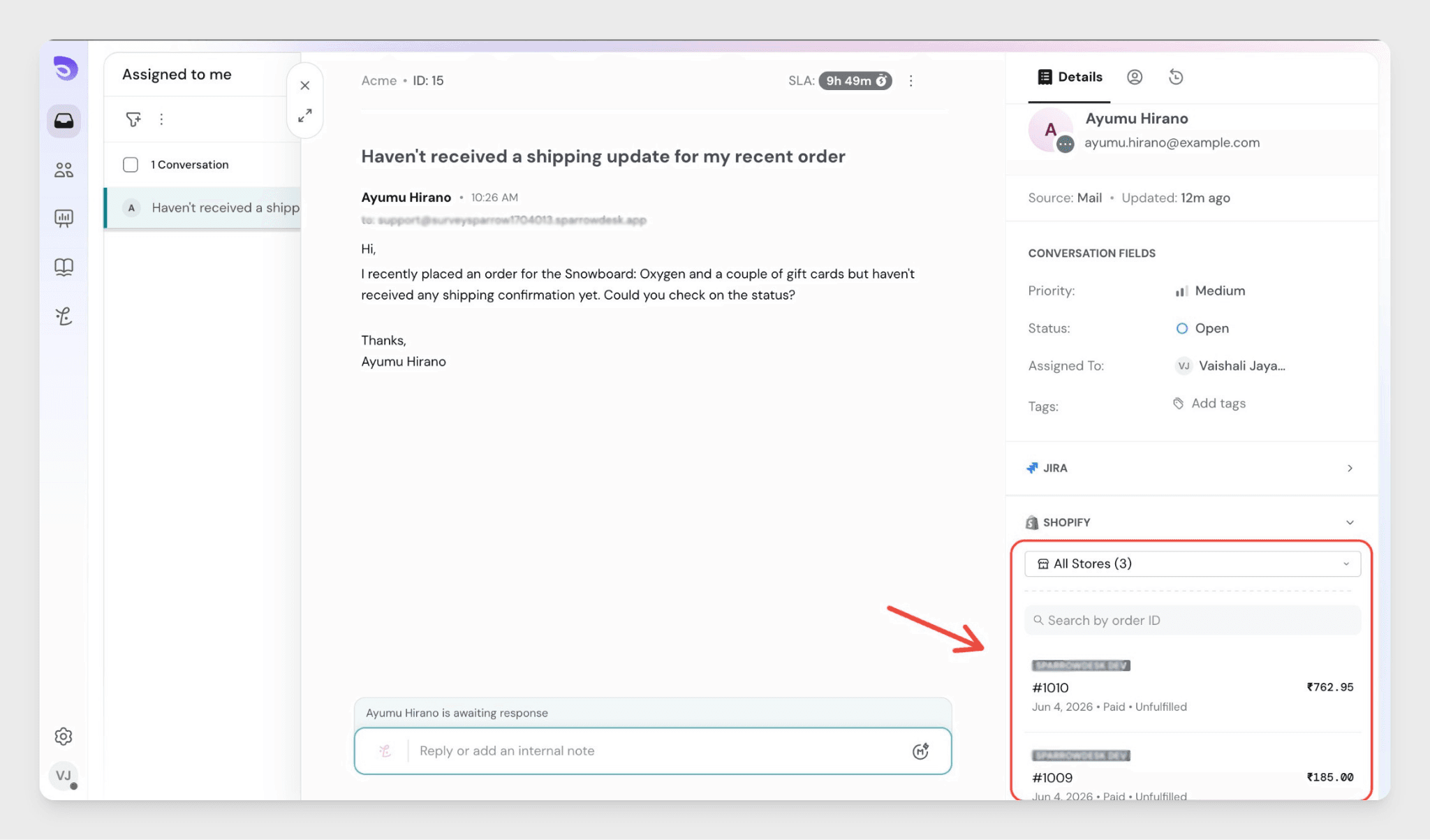The width and height of the screenshot is (1430, 840).
Task: Expand conversation to full screen
Action: pyautogui.click(x=305, y=115)
